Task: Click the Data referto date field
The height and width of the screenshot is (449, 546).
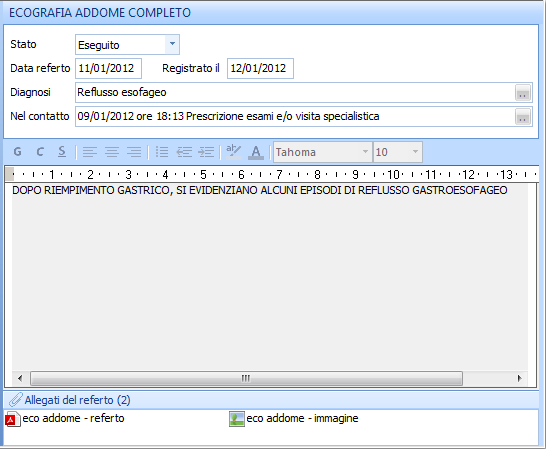Action: click(108, 68)
